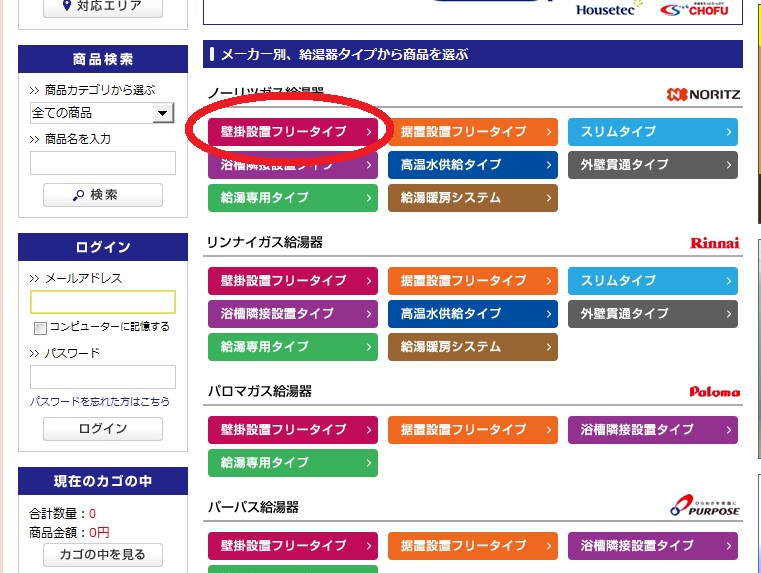
Task: Click the NORITZ brand logo
Action: pos(703,95)
